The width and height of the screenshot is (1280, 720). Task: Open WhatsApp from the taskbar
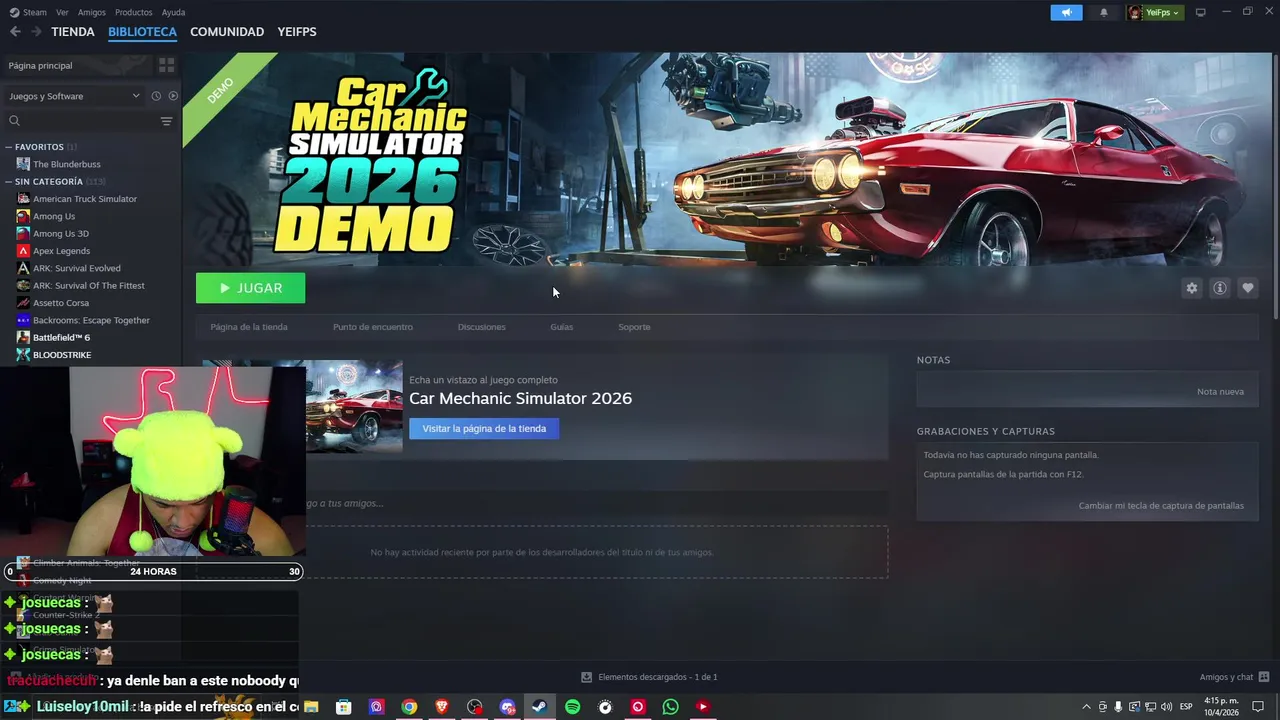coord(670,707)
